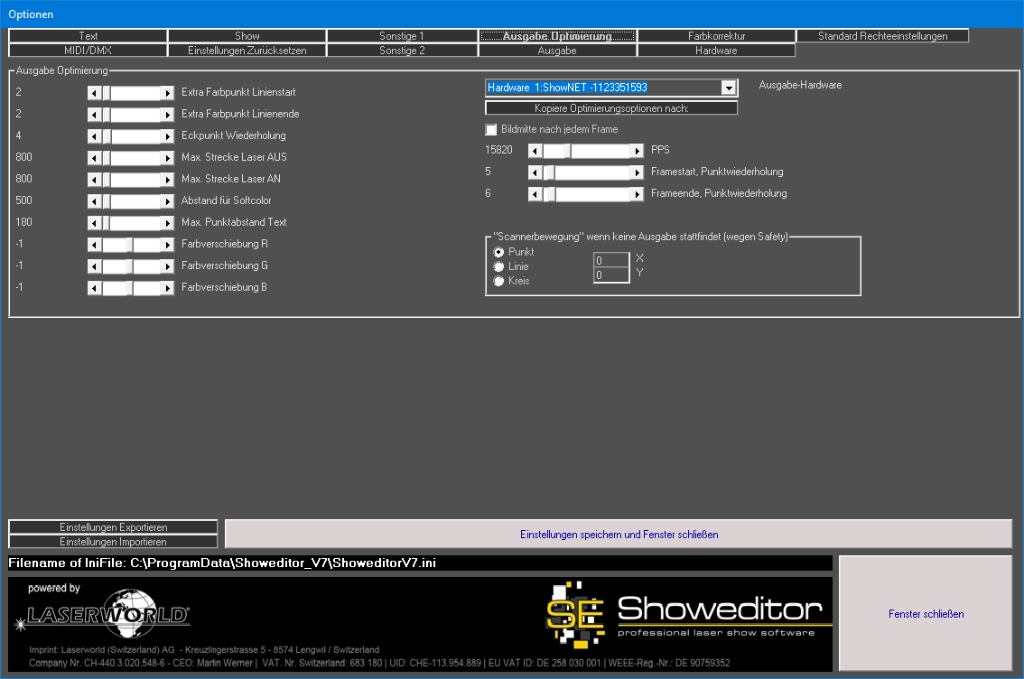This screenshot has width=1024, height=679.
Task: Open the Ausgabe-Hardware dropdown
Action: (x=728, y=88)
